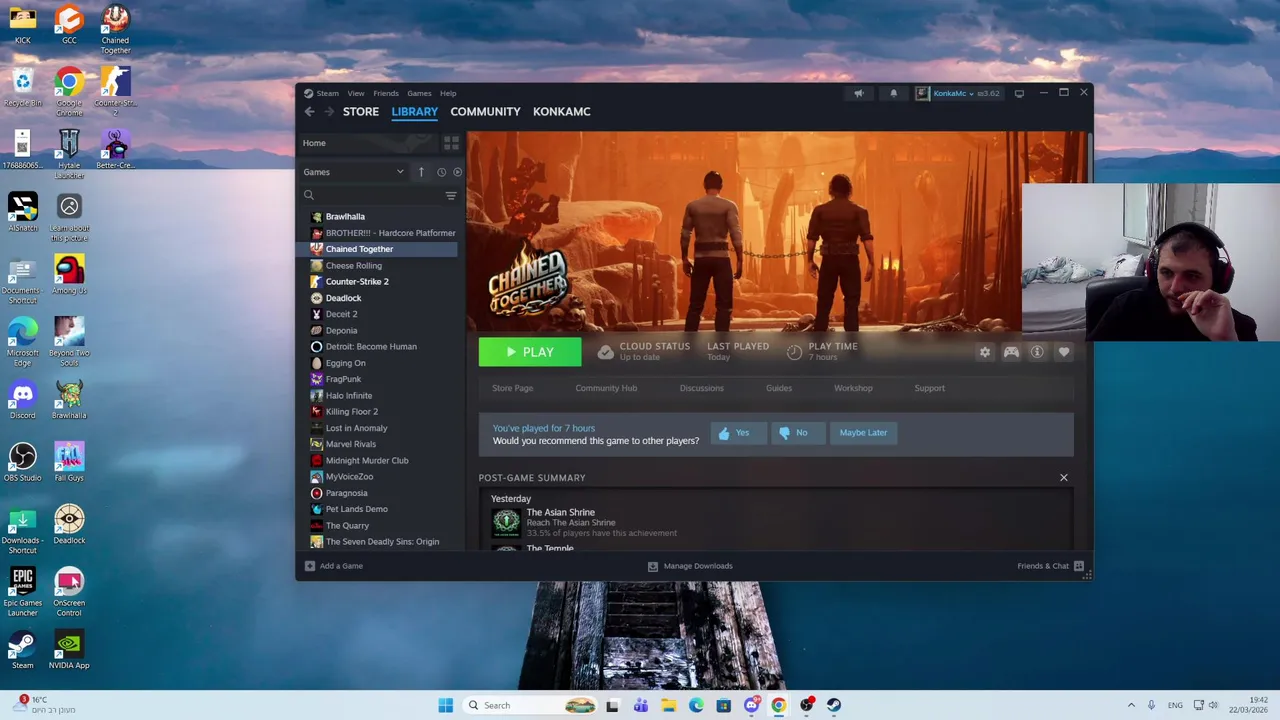Open the Steam menu
This screenshot has height=720, width=1280.
[x=328, y=93]
